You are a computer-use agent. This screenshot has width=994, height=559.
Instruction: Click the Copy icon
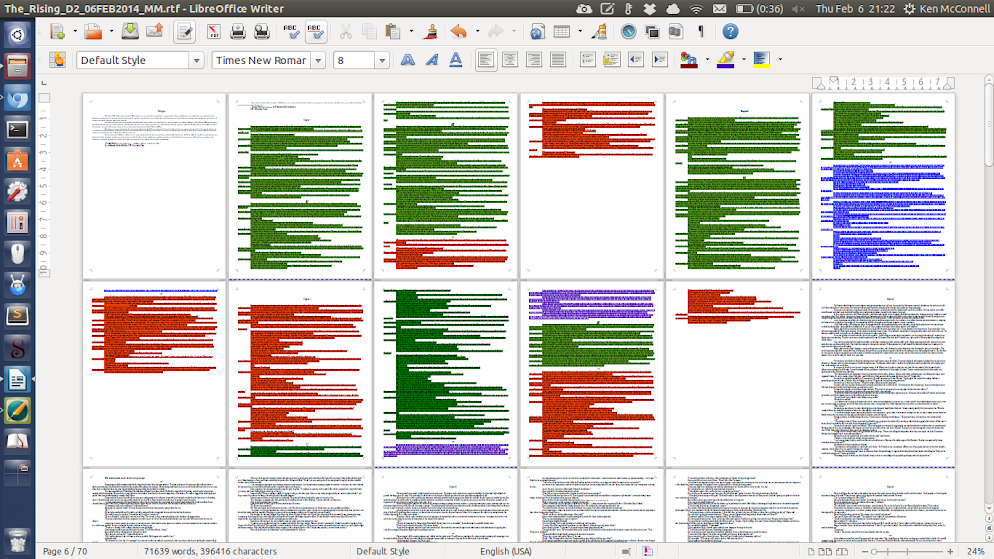[x=369, y=32]
